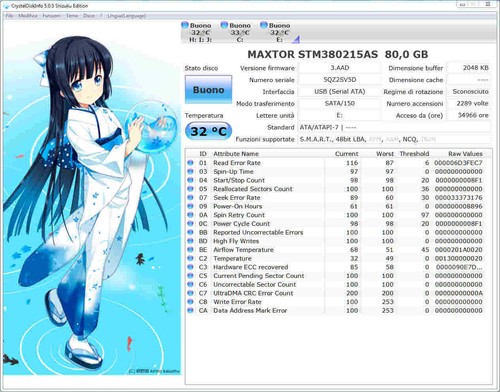Click the Stato disco label

201,68
